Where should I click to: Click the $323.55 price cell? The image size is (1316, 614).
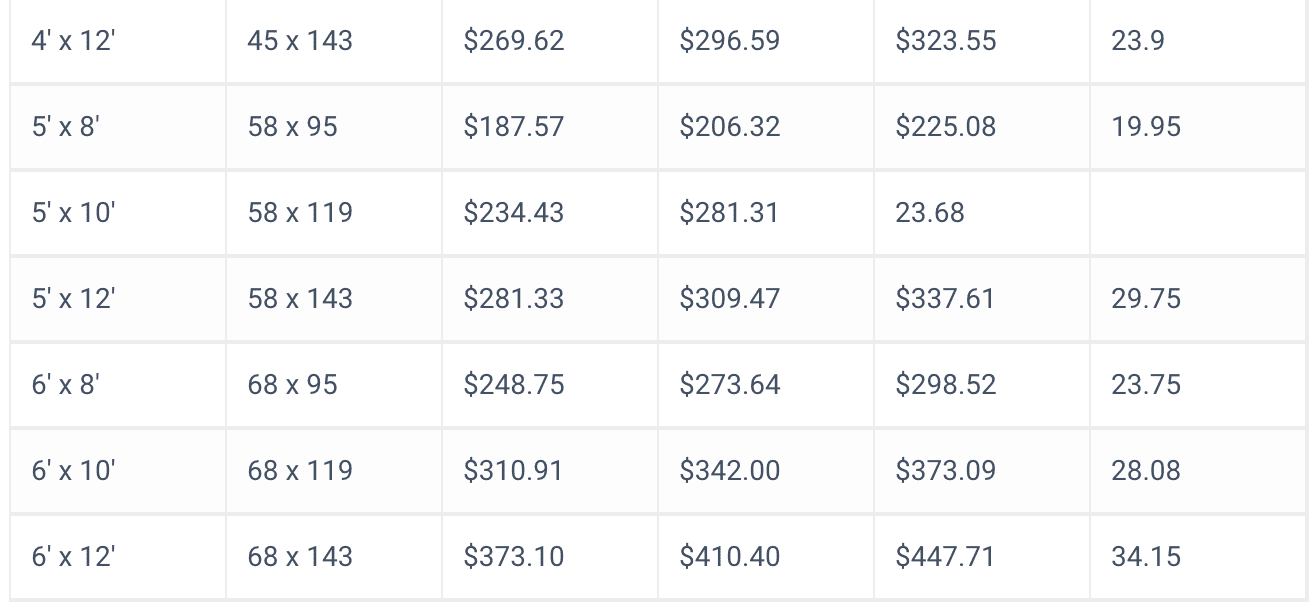pos(946,41)
